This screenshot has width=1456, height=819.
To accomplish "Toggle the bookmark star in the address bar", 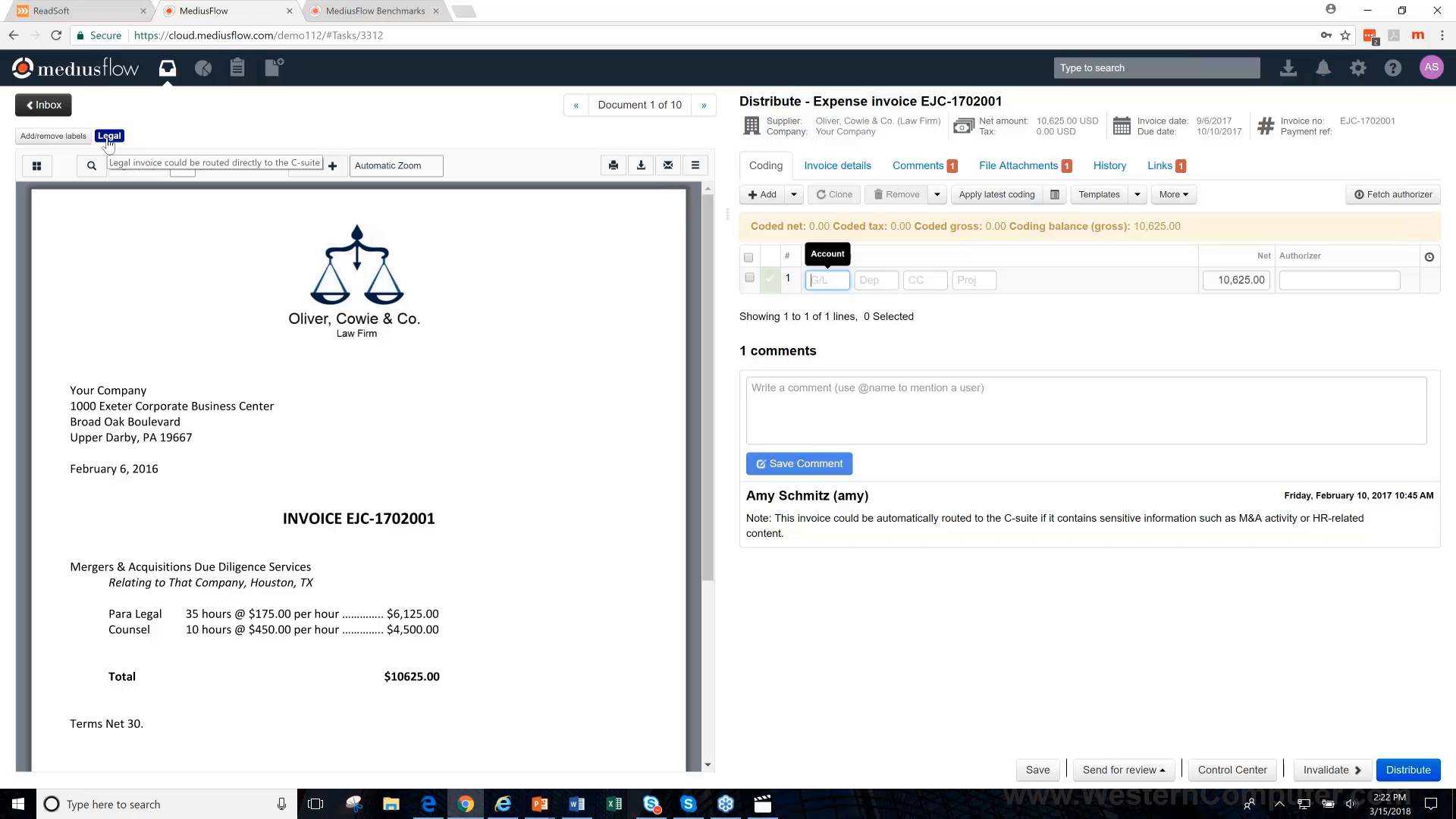I will [1344, 35].
